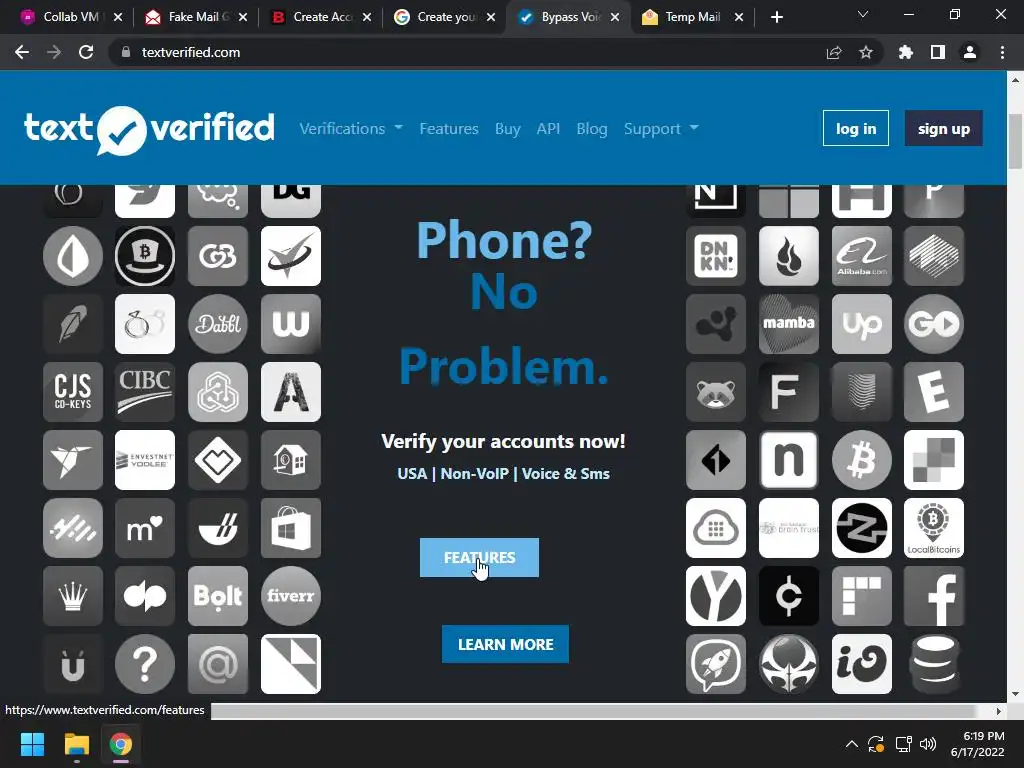Close the Google Create your tab
Image resolution: width=1024 pixels, height=768 pixels.
pyautogui.click(x=491, y=17)
